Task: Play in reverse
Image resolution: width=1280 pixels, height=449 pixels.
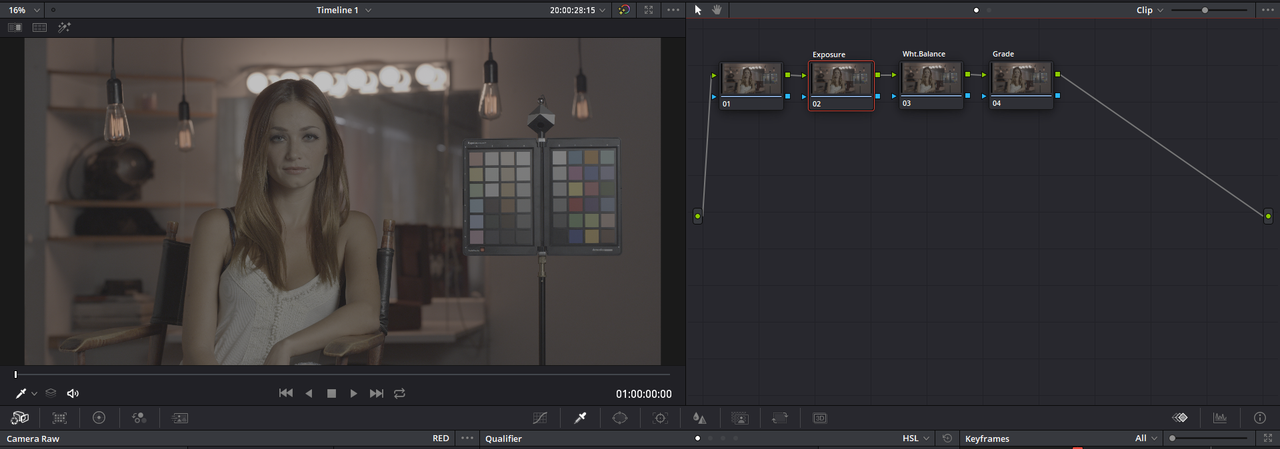Action: pyautogui.click(x=309, y=394)
